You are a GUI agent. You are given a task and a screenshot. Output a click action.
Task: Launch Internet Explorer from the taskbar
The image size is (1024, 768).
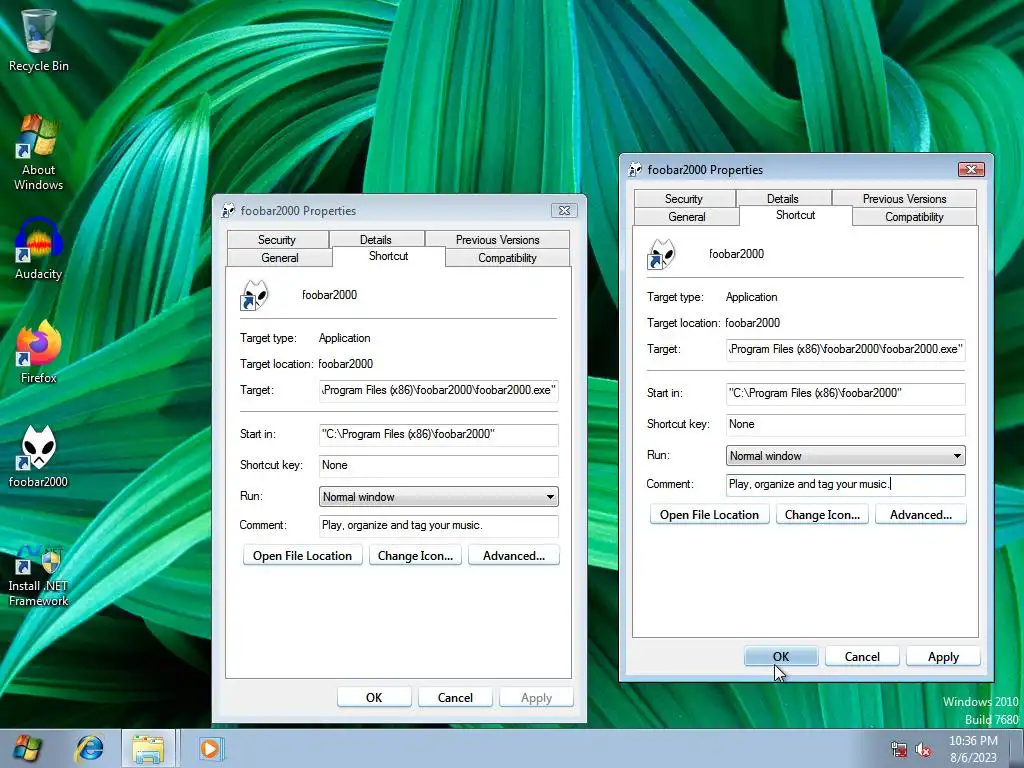(x=89, y=748)
